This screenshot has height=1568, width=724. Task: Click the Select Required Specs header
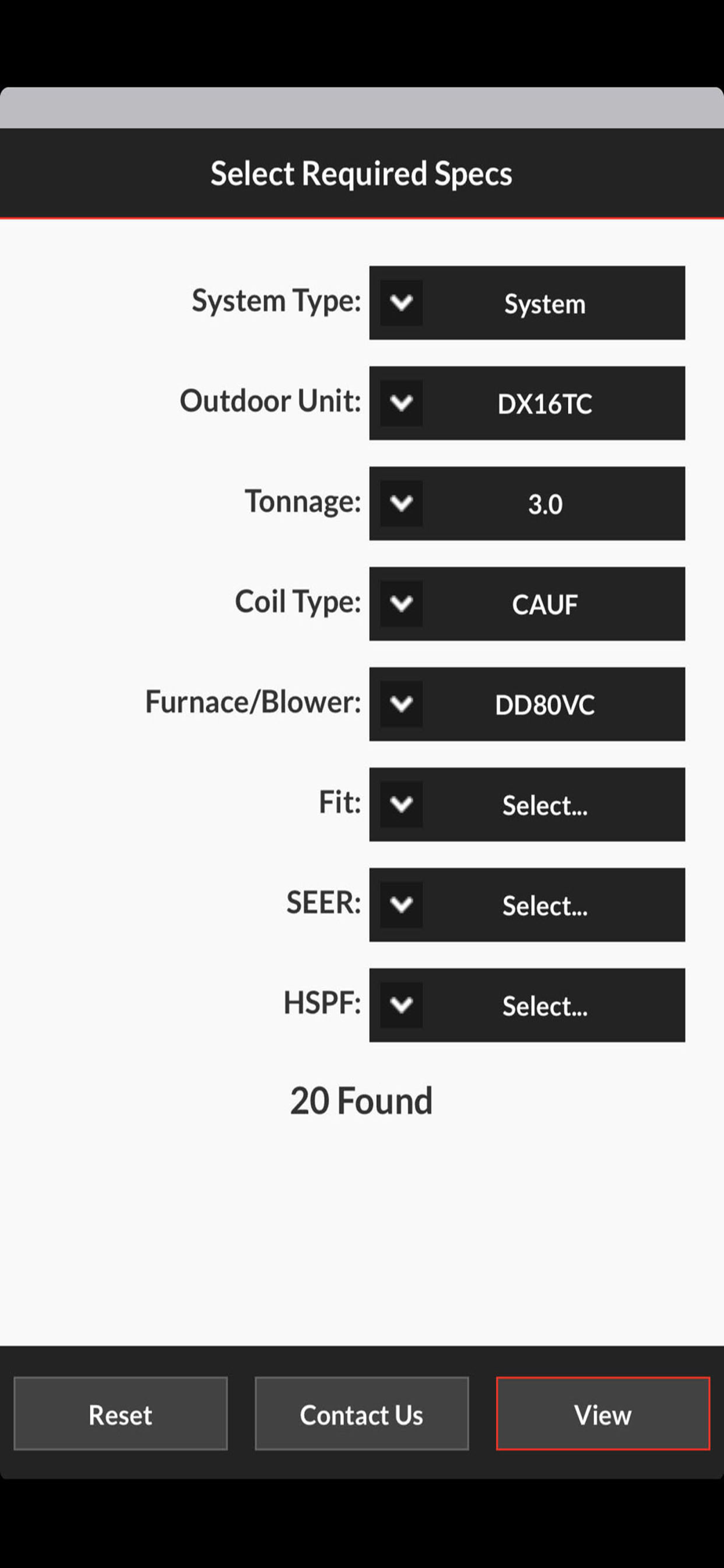click(x=361, y=173)
